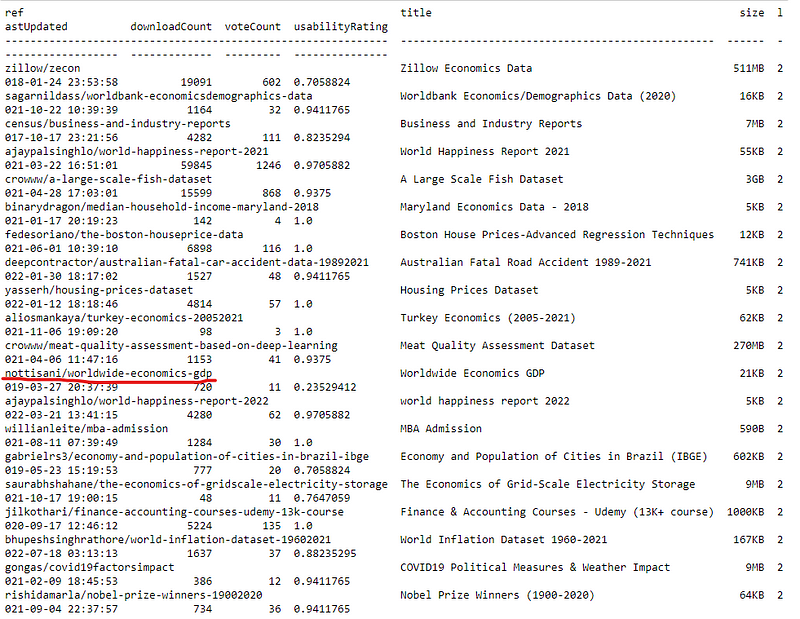
Task: Click download count 59845
Action: (x=196, y=165)
